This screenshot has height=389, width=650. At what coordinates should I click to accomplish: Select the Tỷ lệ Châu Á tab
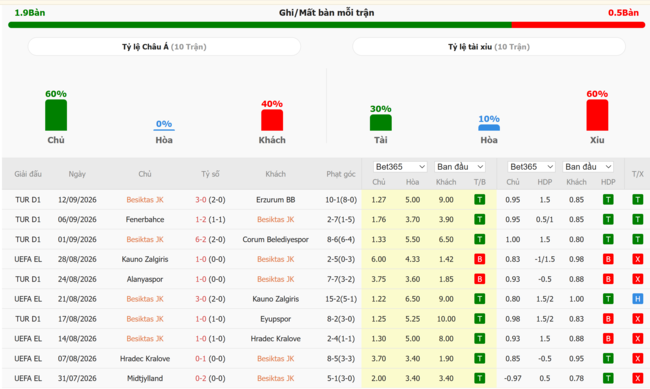coord(164,46)
